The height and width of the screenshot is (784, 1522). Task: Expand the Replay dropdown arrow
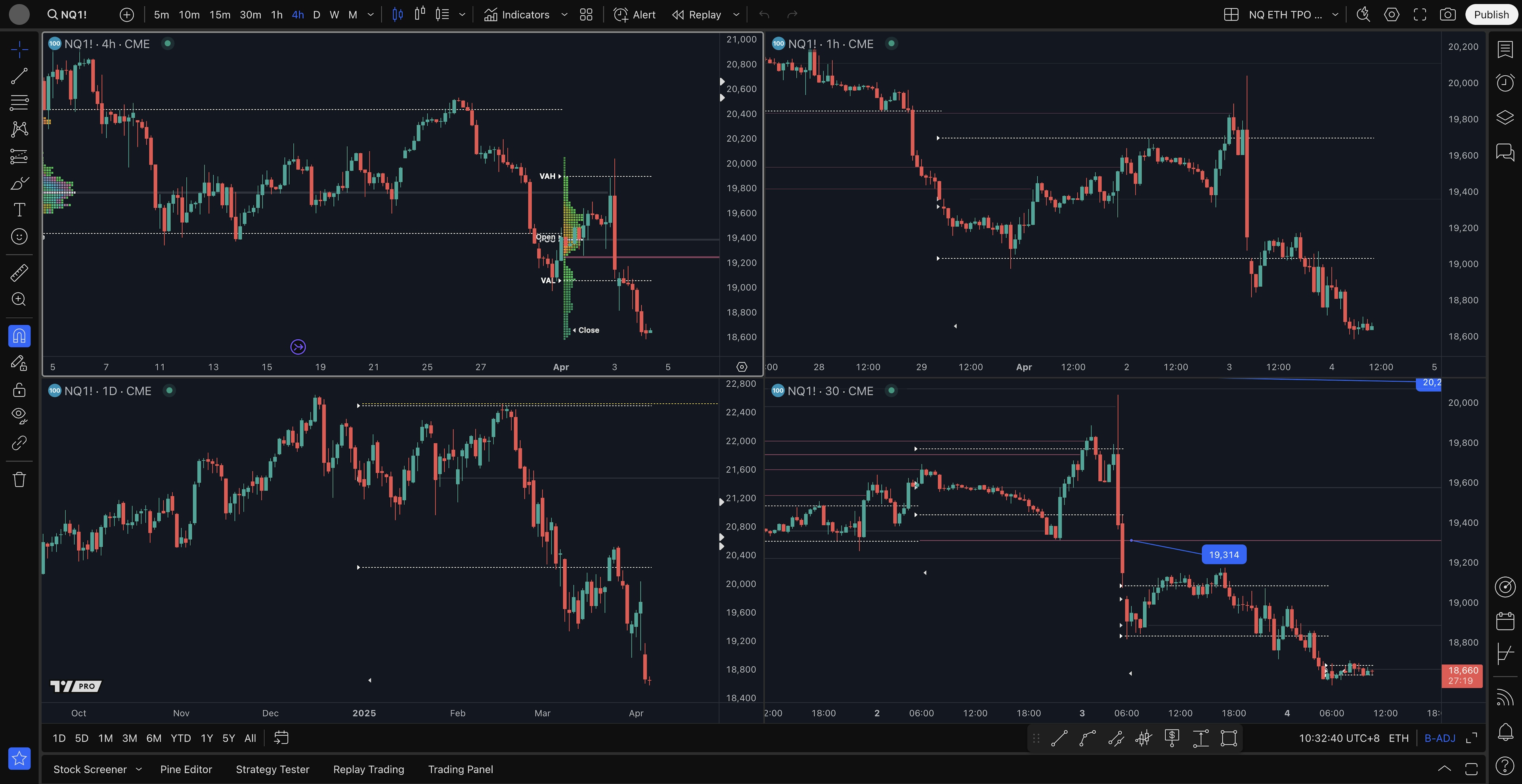tap(736, 15)
